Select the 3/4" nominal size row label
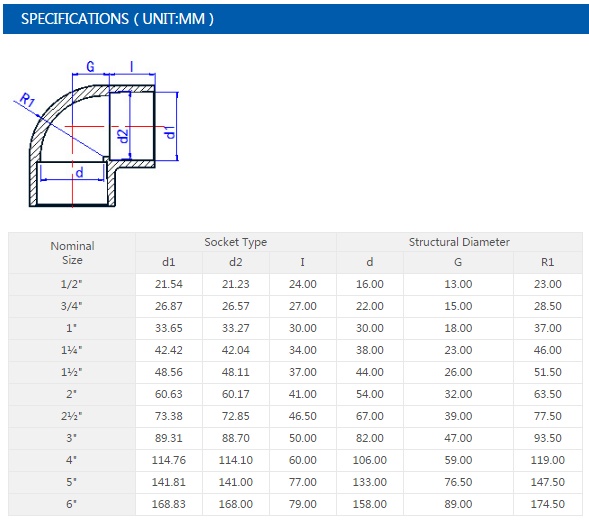This screenshot has width=589, height=520. [x=71, y=306]
